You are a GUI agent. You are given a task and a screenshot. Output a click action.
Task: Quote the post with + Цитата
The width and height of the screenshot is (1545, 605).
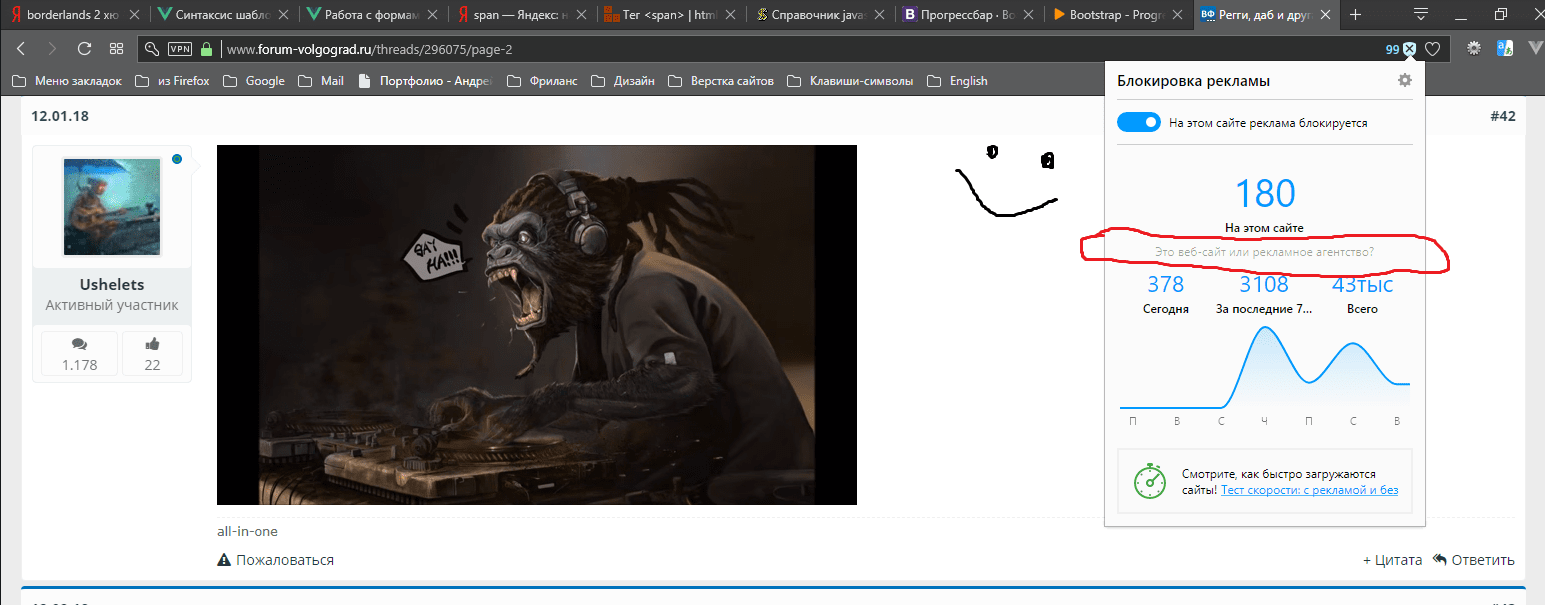tap(1392, 560)
